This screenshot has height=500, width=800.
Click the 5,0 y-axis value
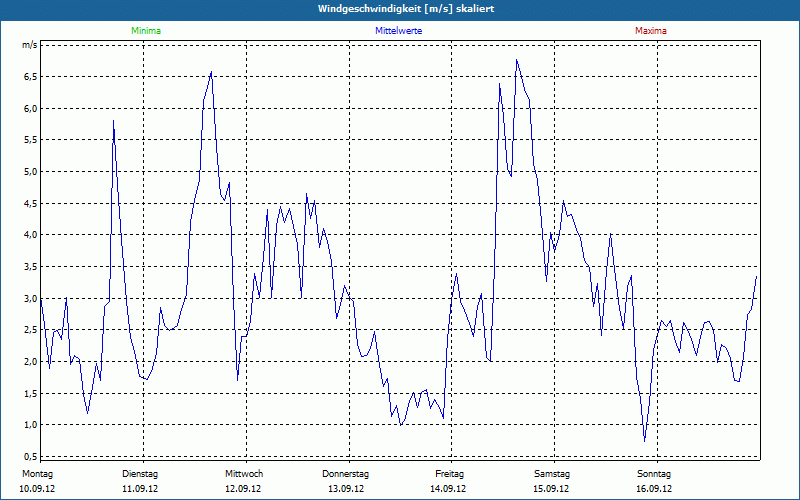pyautogui.click(x=31, y=171)
